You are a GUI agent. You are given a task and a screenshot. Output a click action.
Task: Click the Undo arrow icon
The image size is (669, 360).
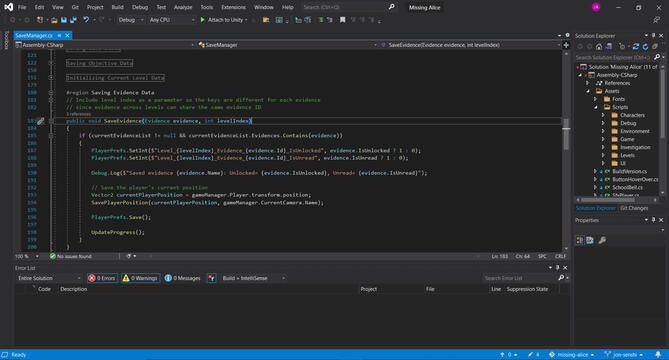tap(86, 20)
